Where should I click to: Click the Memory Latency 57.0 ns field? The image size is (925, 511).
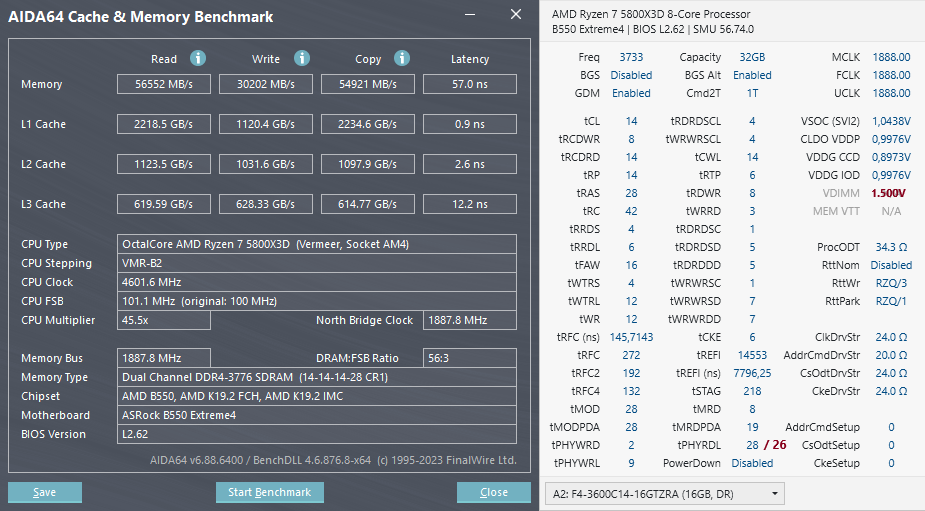click(469, 84)
